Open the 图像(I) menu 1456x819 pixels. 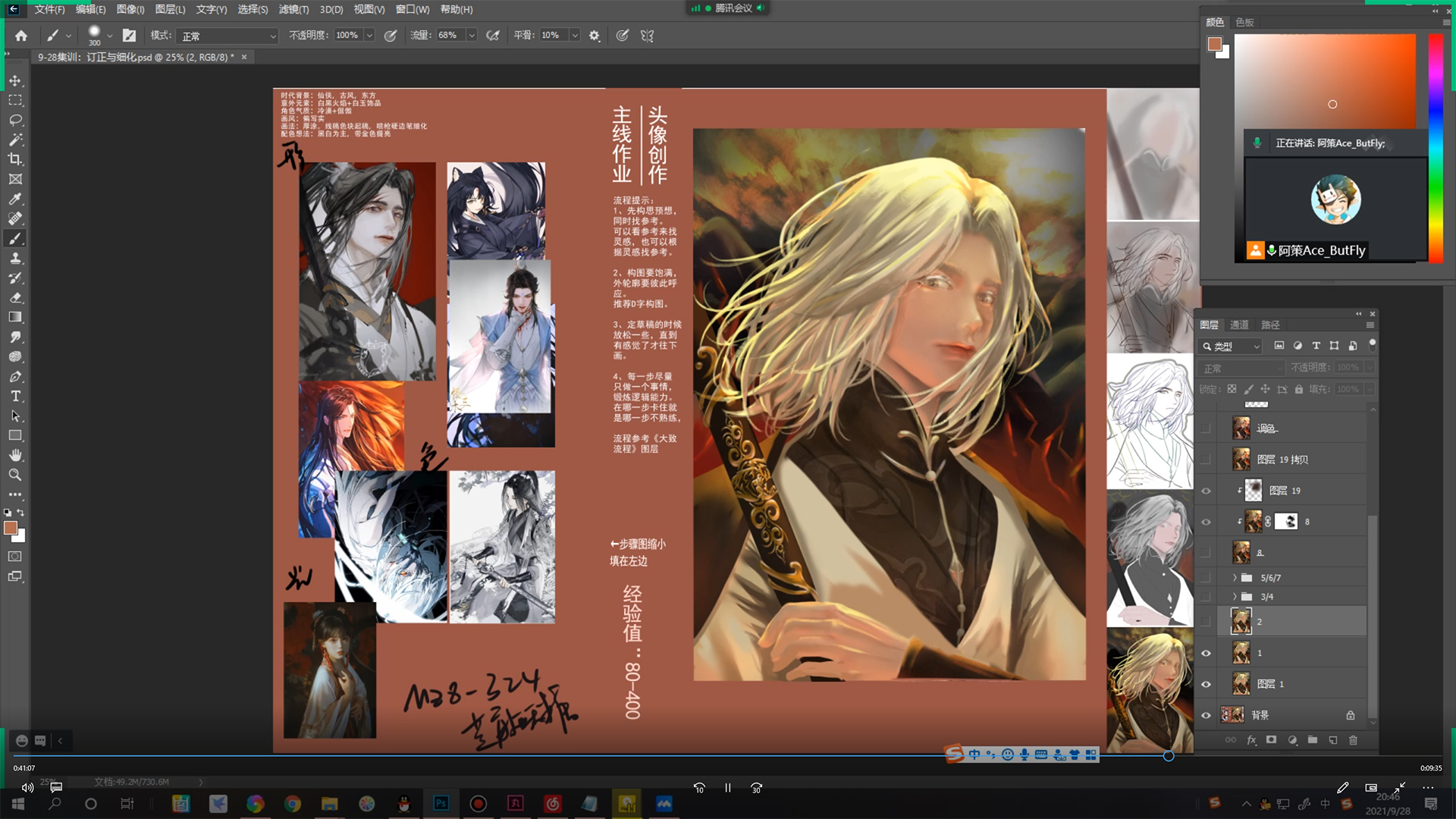coord(130,9)
